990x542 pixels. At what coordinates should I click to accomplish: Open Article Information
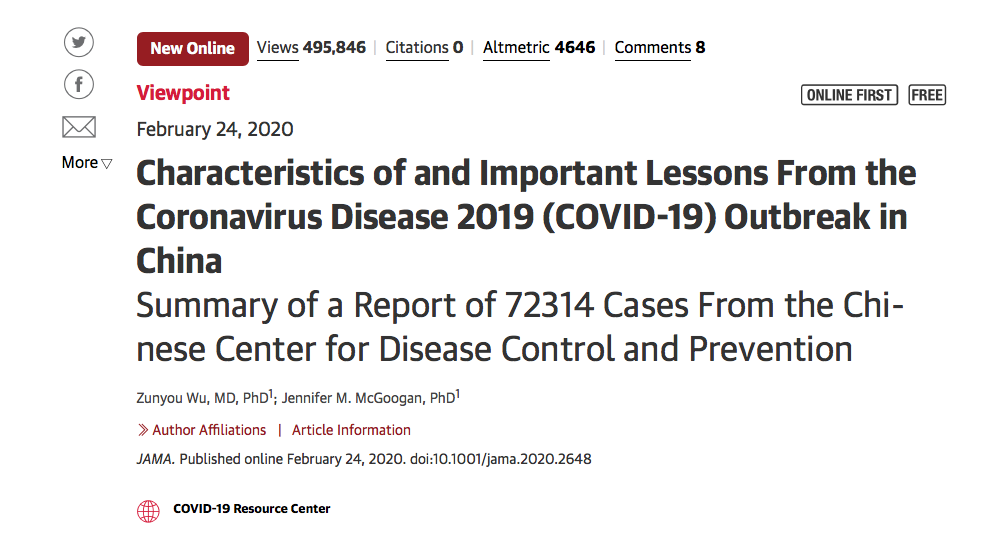pyautogui.click(x=351, y=430)
